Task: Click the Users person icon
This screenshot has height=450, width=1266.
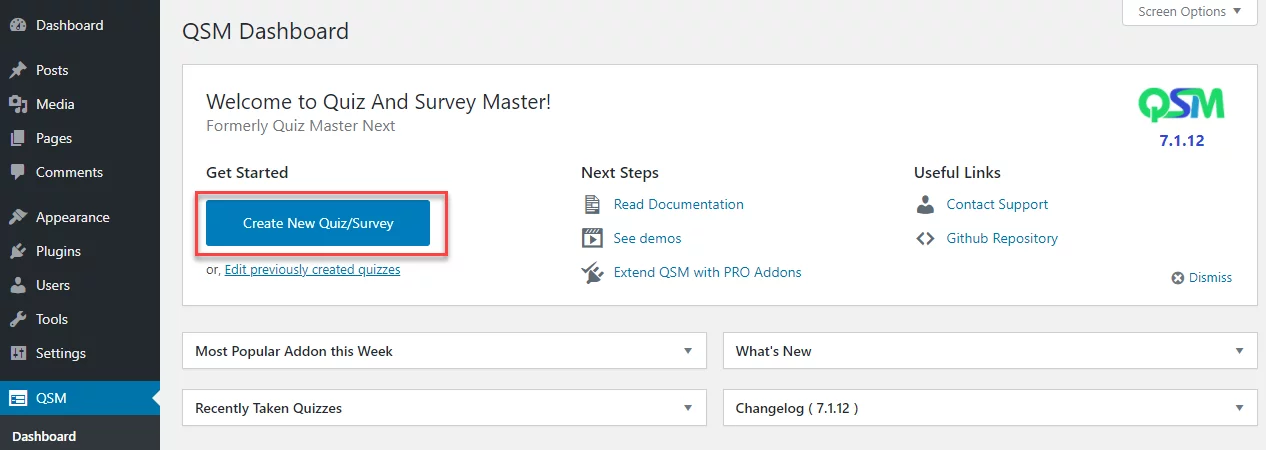Action: coord(18,285)
